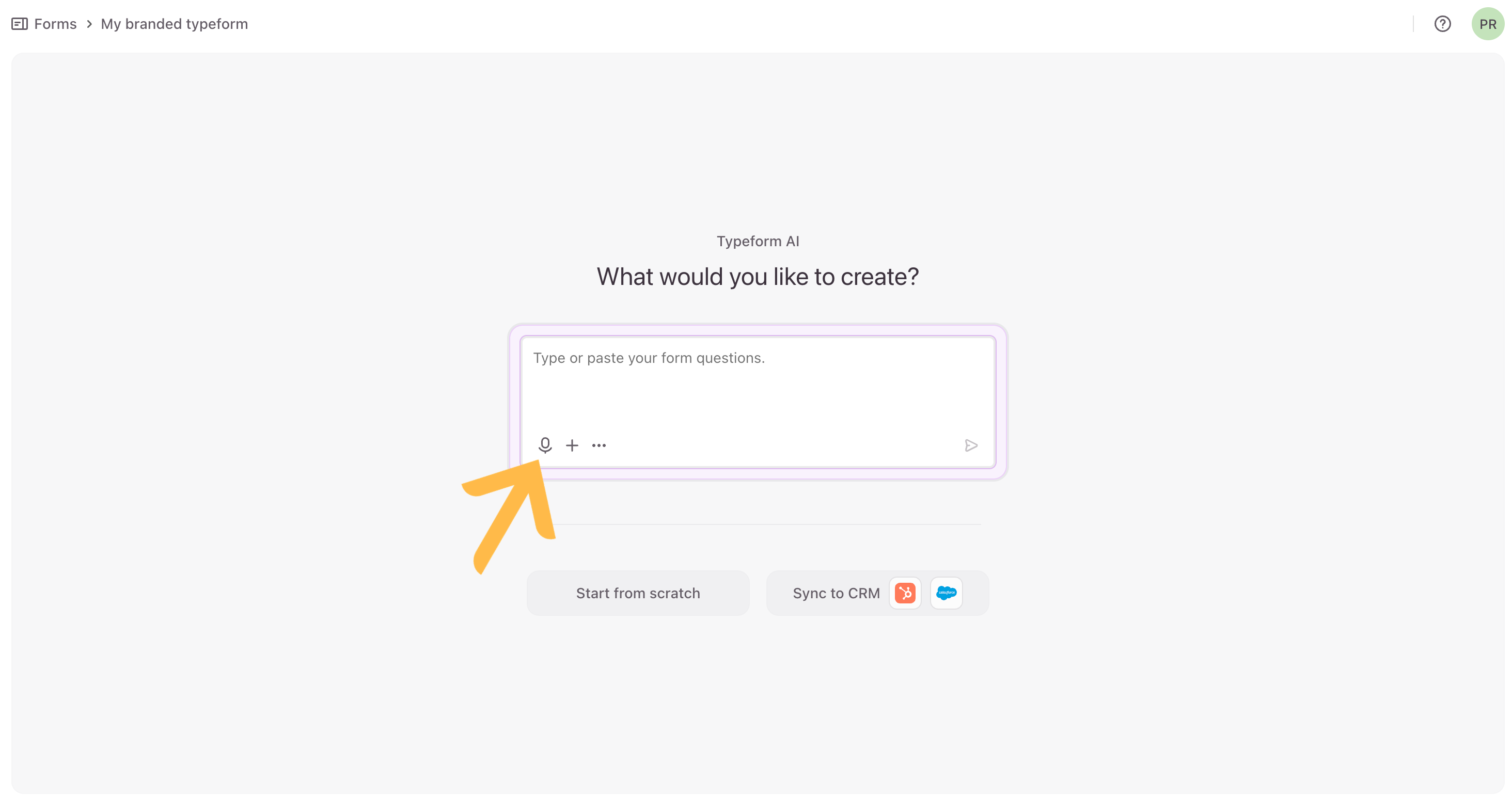The image size is (1512, 798).
Task: Click the orange arrow annotation
Action: (511, 510)
